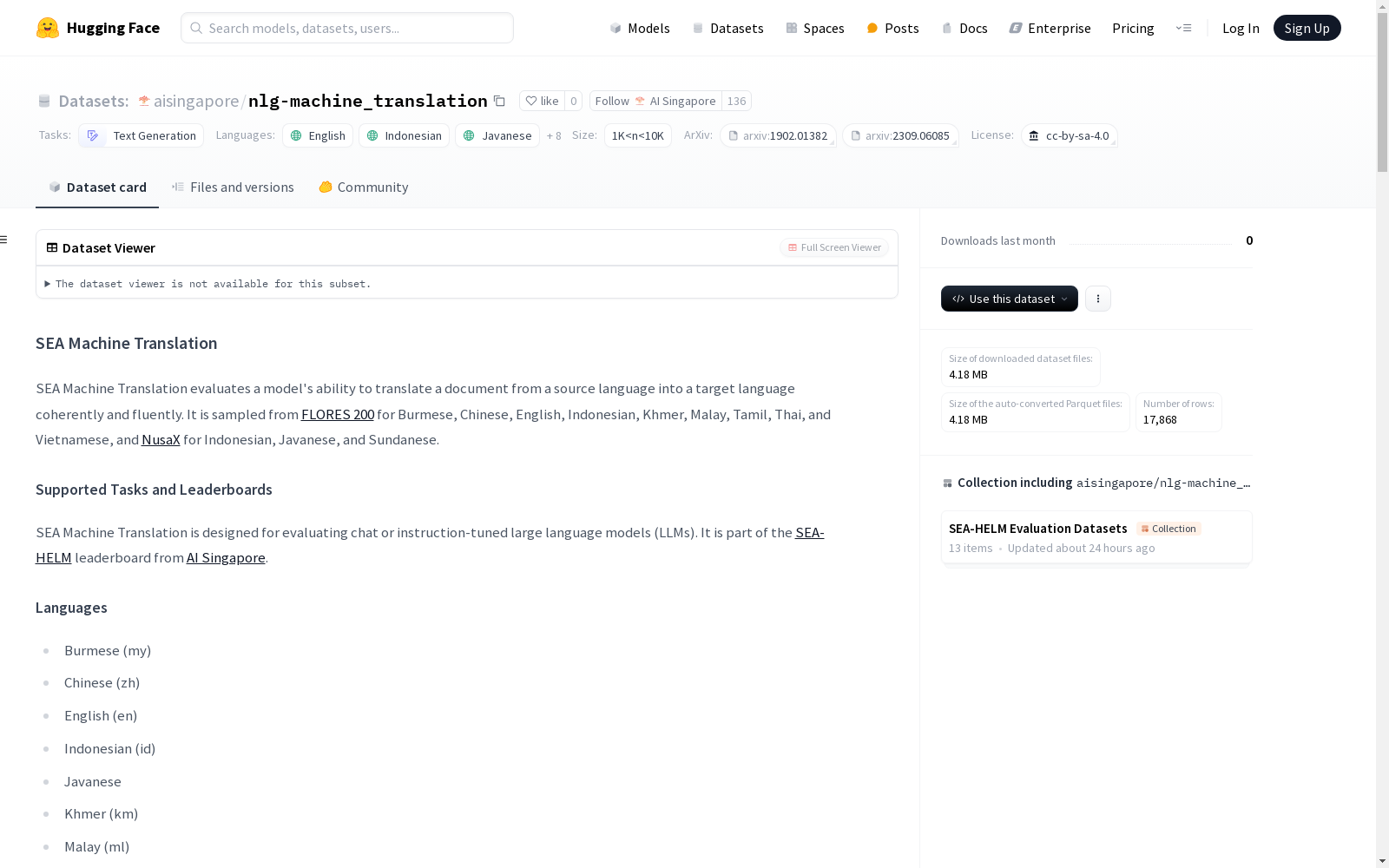
Task: Click the 1K<n<10K size tag
Action: 638,135
